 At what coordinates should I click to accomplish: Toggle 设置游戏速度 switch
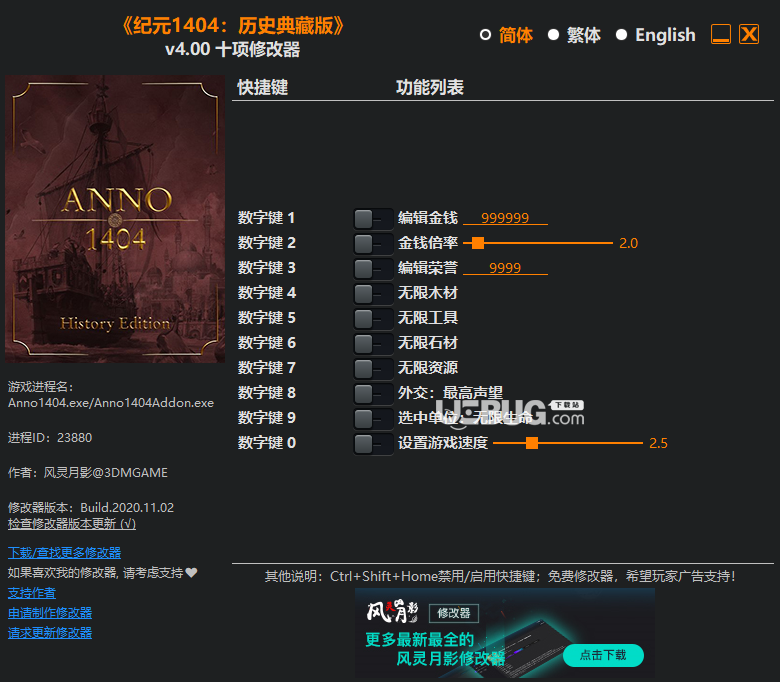pos(373,443)
